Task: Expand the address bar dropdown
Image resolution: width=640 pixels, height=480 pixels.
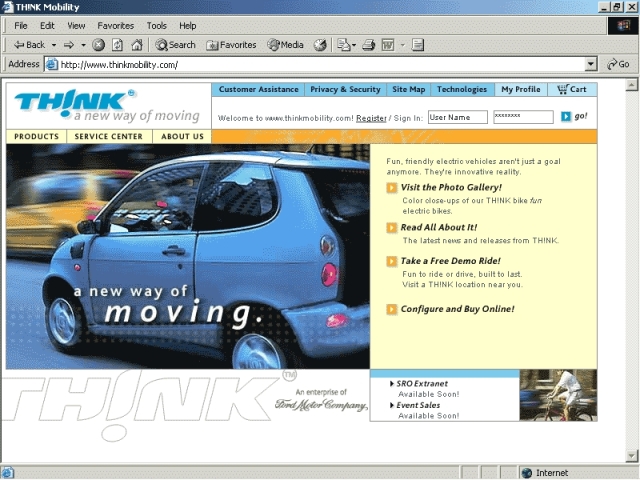Action: coord(591,64)
